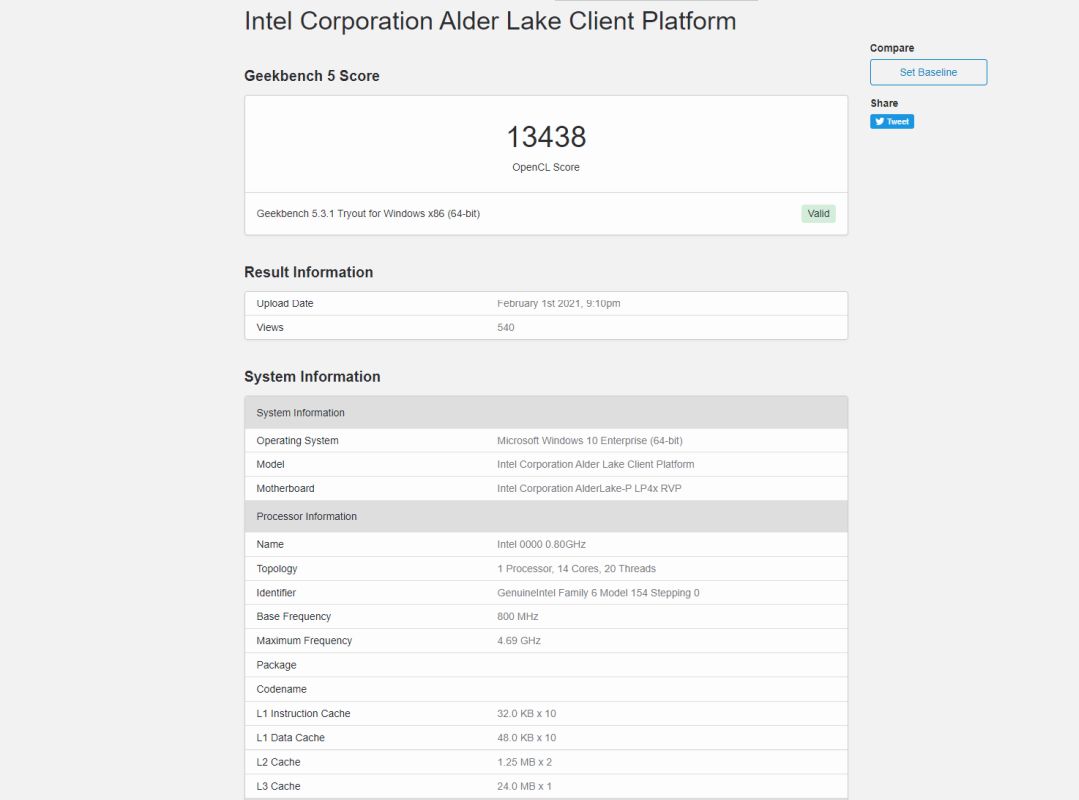Viewport: 1079px width, 800px height.
Task: Select processor name Intel 0000 0.80GHz
Action: click(542, 544)
